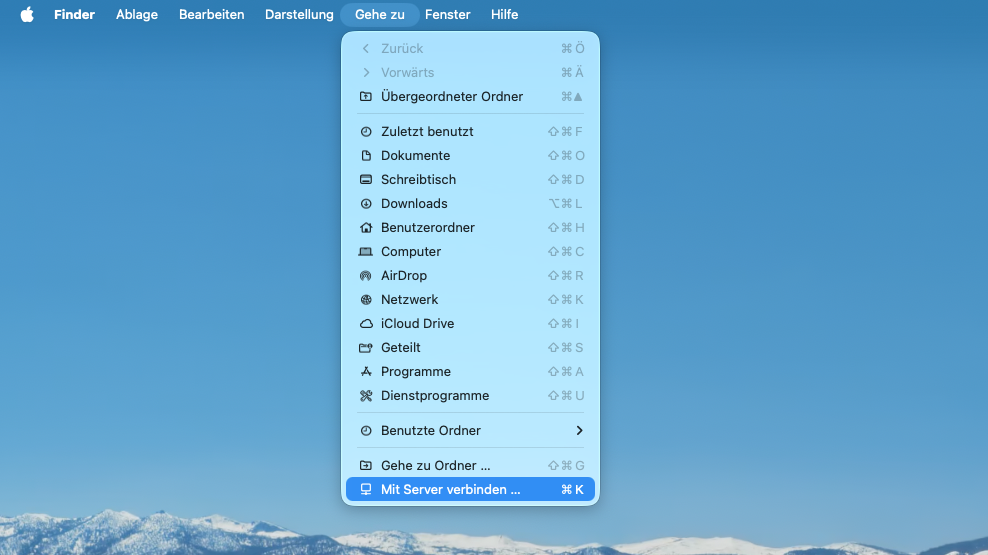Open the Ablage menu

pyautogui.click(x=137, y=15)
